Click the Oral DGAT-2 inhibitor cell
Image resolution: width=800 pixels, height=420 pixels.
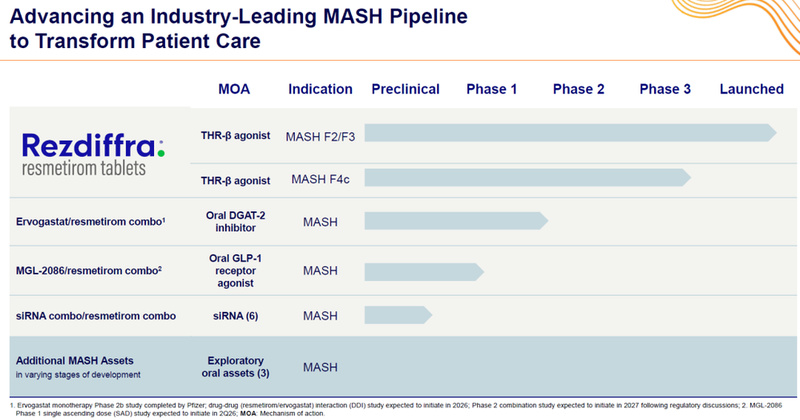[x=234, y=221]
